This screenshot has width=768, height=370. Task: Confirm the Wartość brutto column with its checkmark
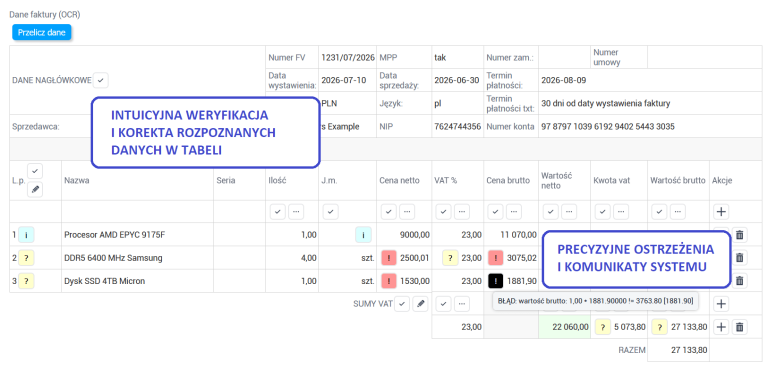(660, 212)
